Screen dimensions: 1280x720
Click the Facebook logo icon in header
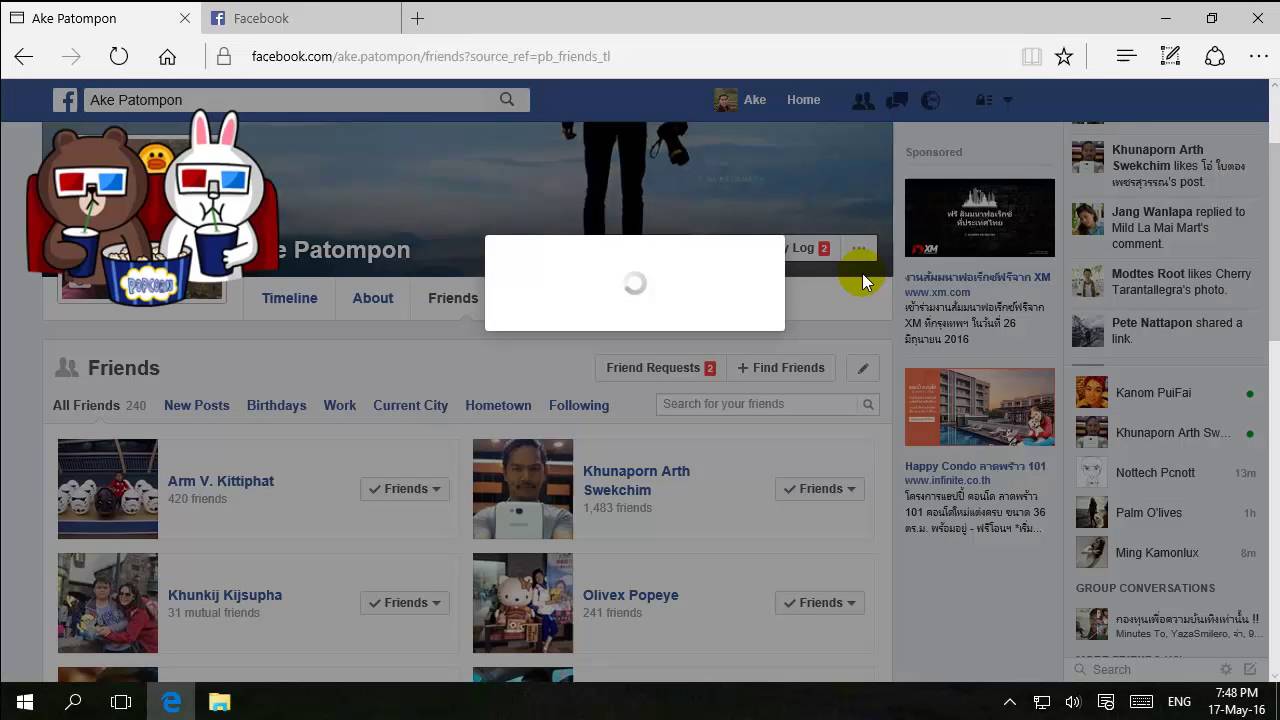pos(65,100)
